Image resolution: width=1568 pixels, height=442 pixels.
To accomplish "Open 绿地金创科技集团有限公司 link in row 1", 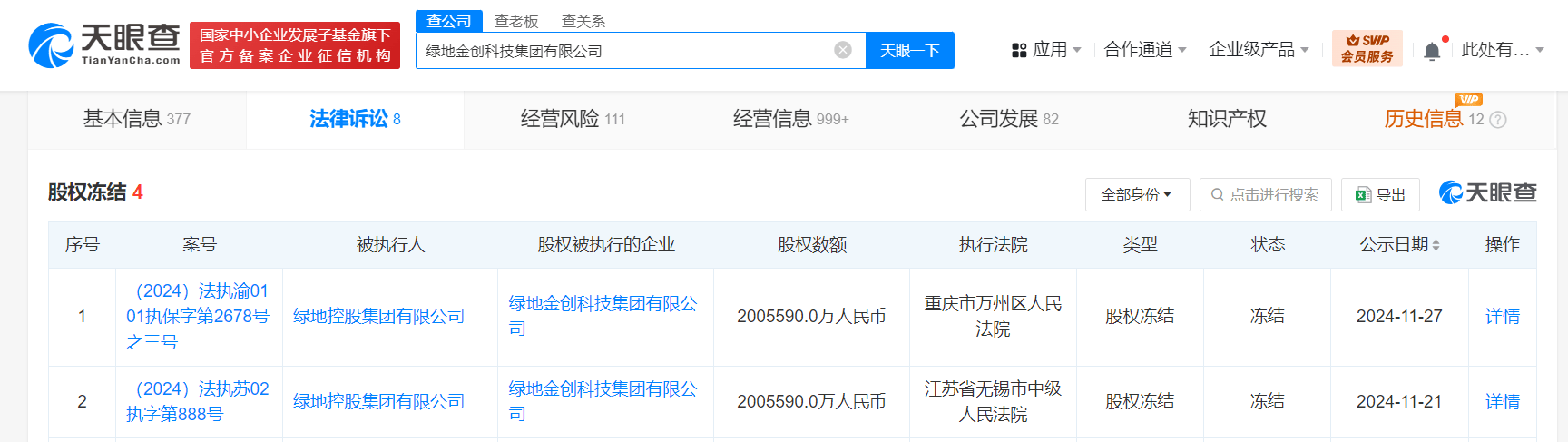I will click(x=603, y=317).
